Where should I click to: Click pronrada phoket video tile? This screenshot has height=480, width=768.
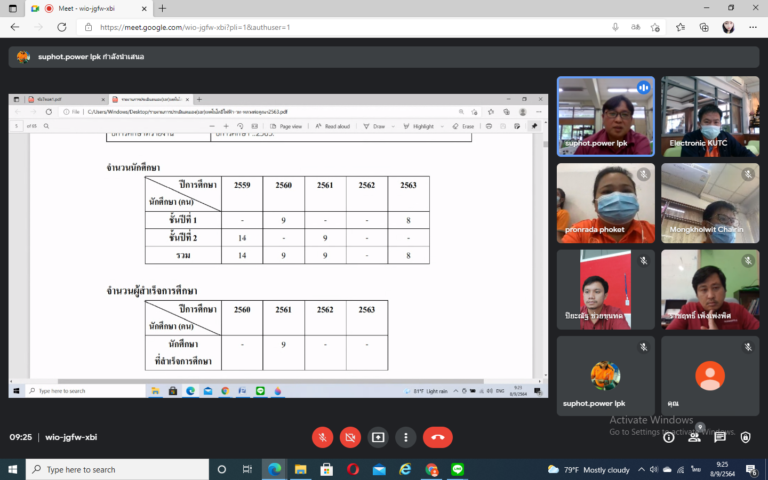pyautogui.click(x=605, y=203)
